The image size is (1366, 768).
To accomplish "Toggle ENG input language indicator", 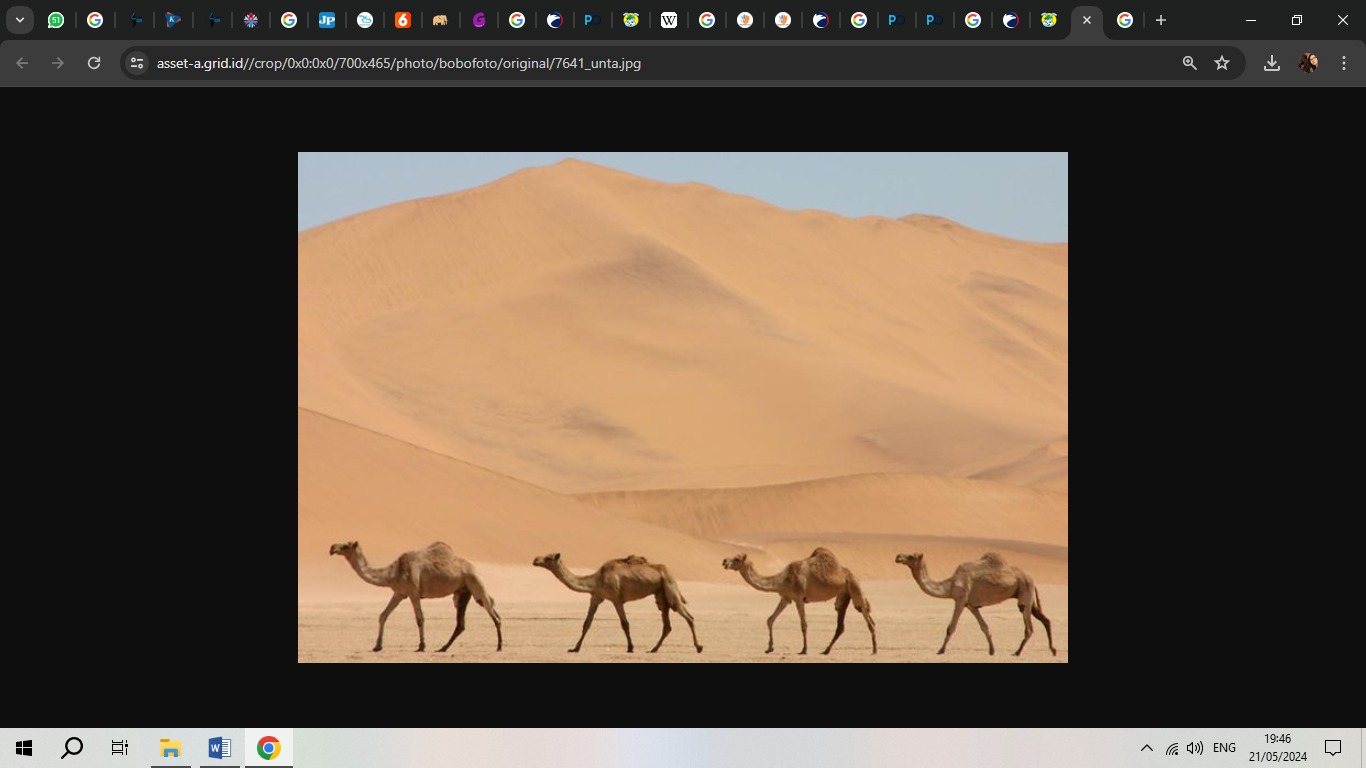I will point(1224,748).
